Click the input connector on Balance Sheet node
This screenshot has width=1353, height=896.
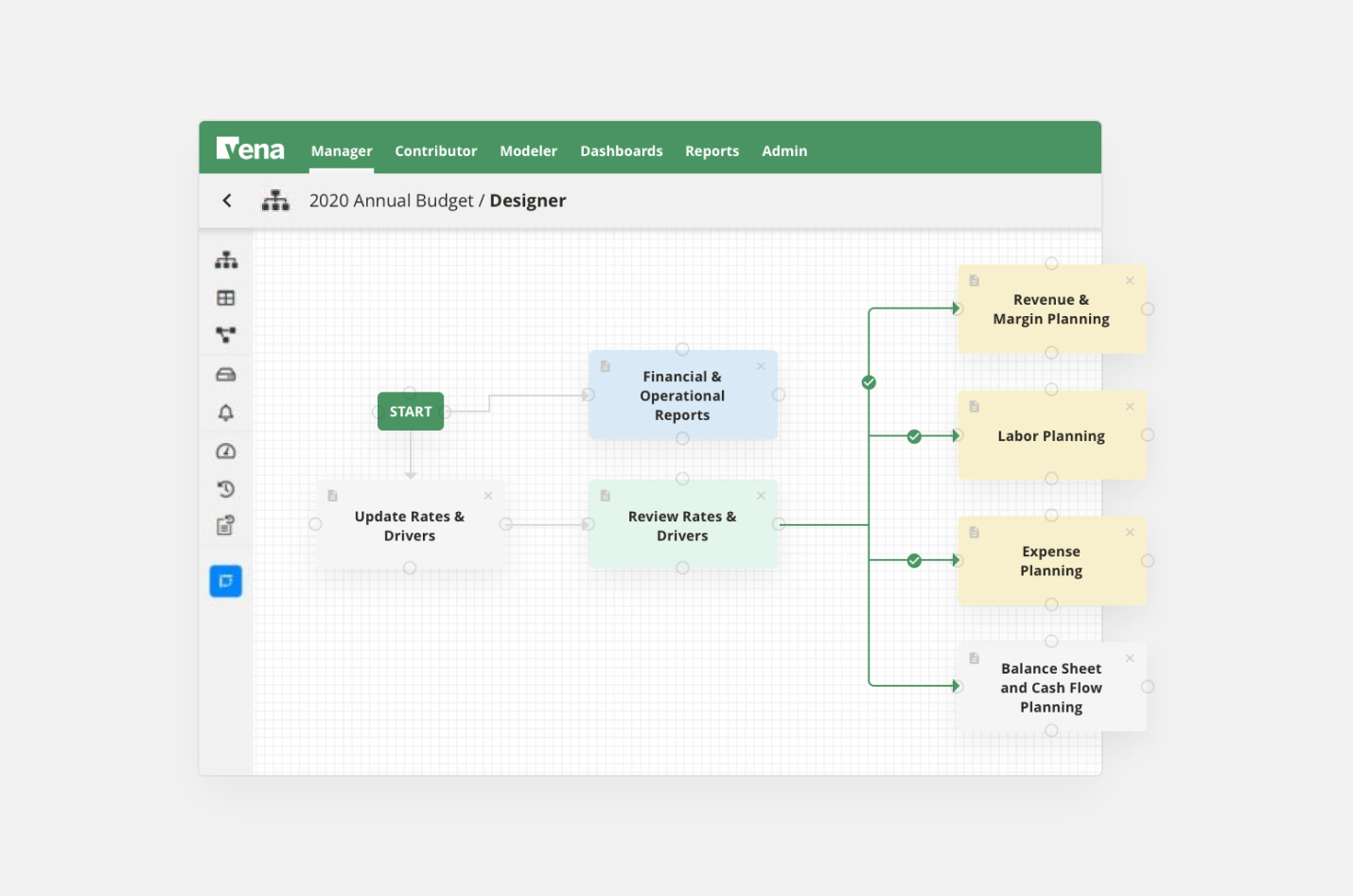click(957, 687)
